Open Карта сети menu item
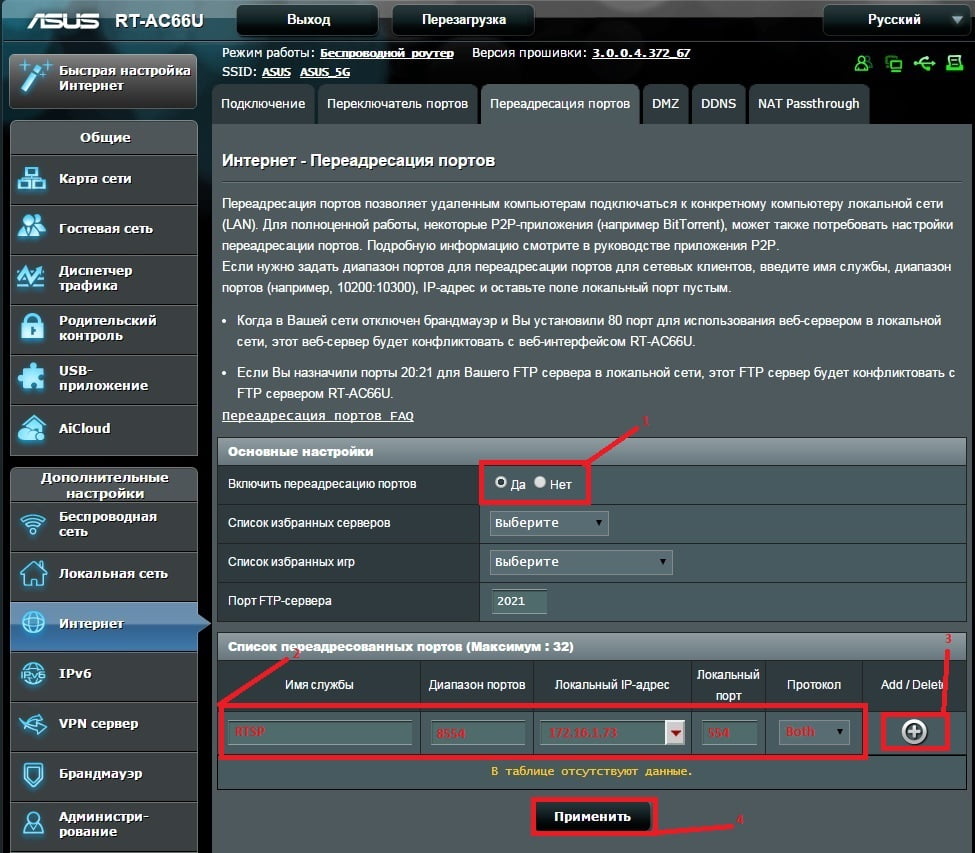The height and width of the screenshot is (853, 975). point(104,180)
